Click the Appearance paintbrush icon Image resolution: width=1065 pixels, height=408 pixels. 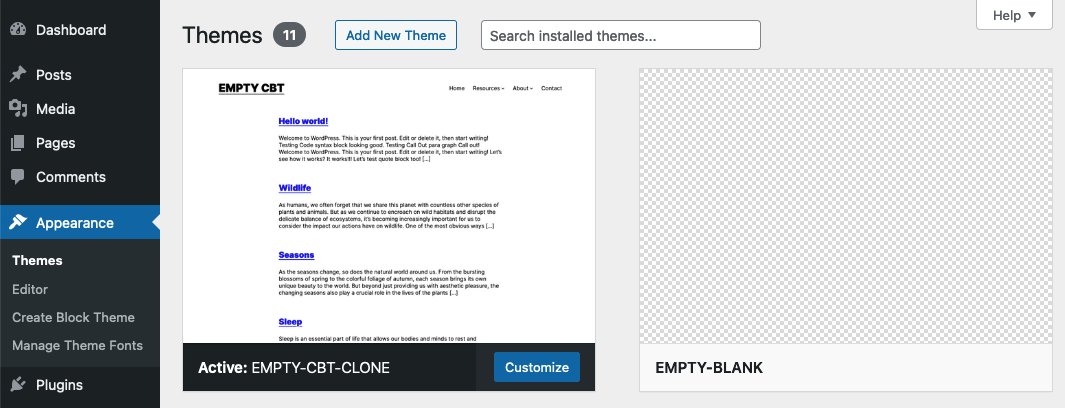[18, 223]
